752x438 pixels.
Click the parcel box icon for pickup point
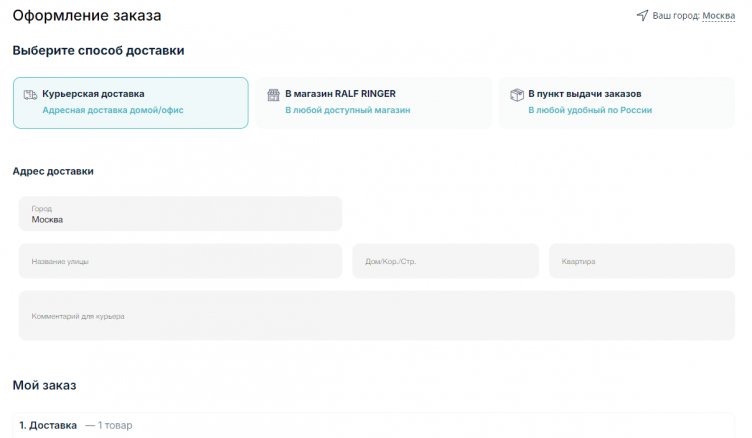point(517,94)
